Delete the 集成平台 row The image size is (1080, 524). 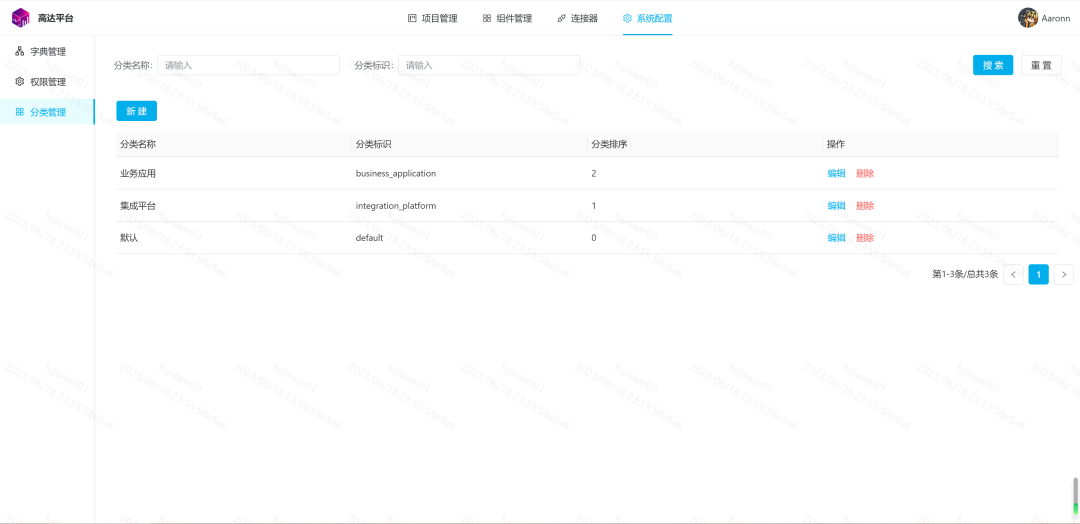point(864,205)
